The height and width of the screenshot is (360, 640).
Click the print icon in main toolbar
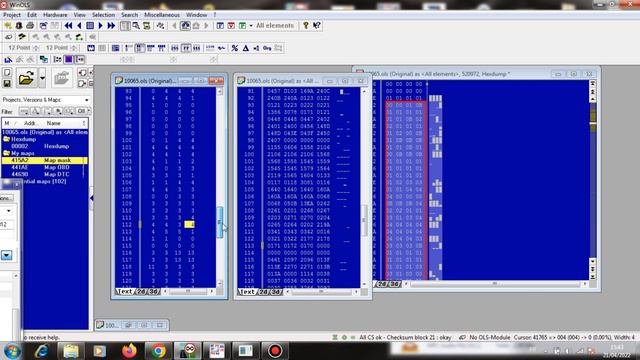coord(30,25)
